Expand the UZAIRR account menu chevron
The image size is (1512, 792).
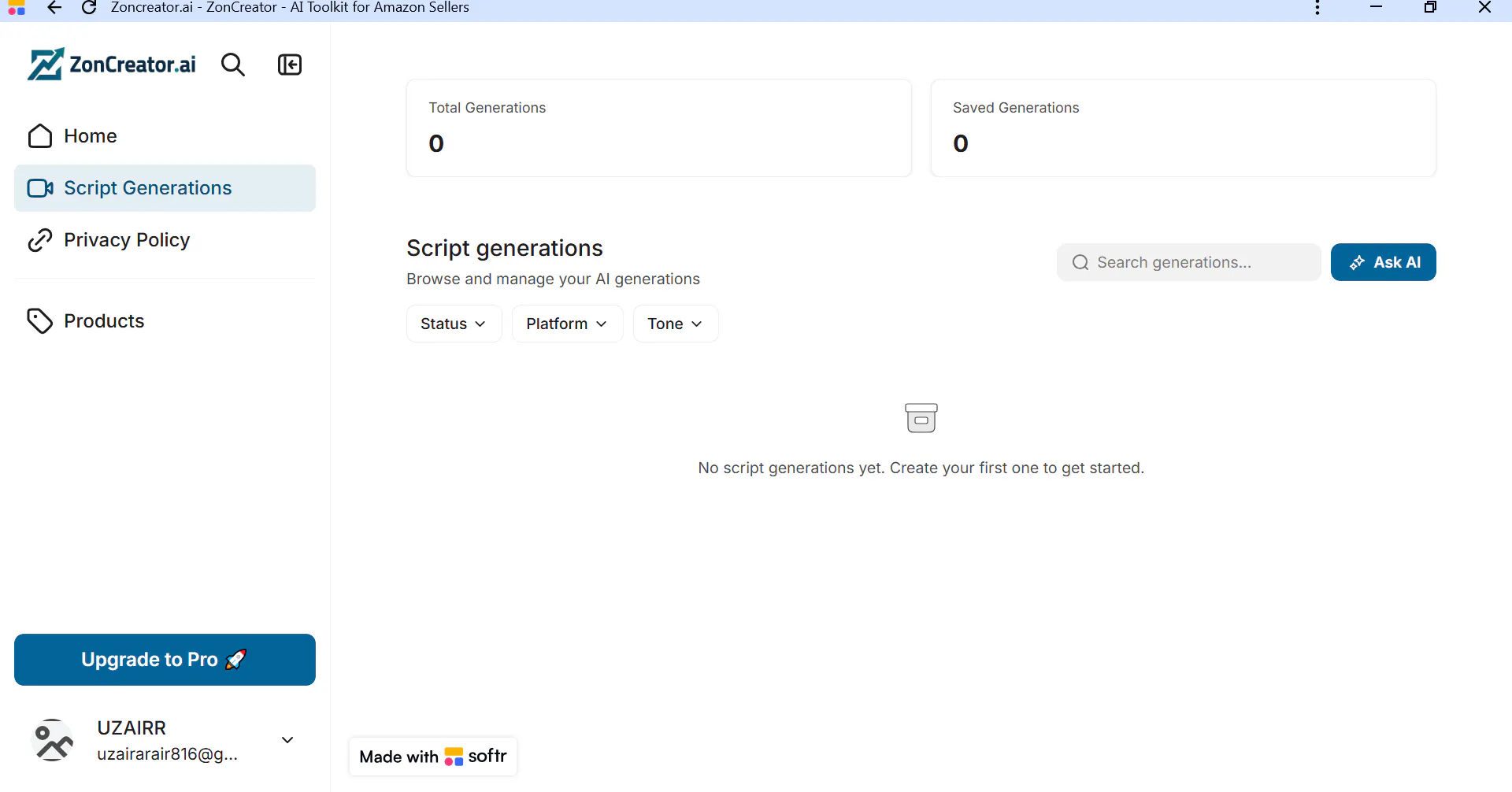pos(287,740)
